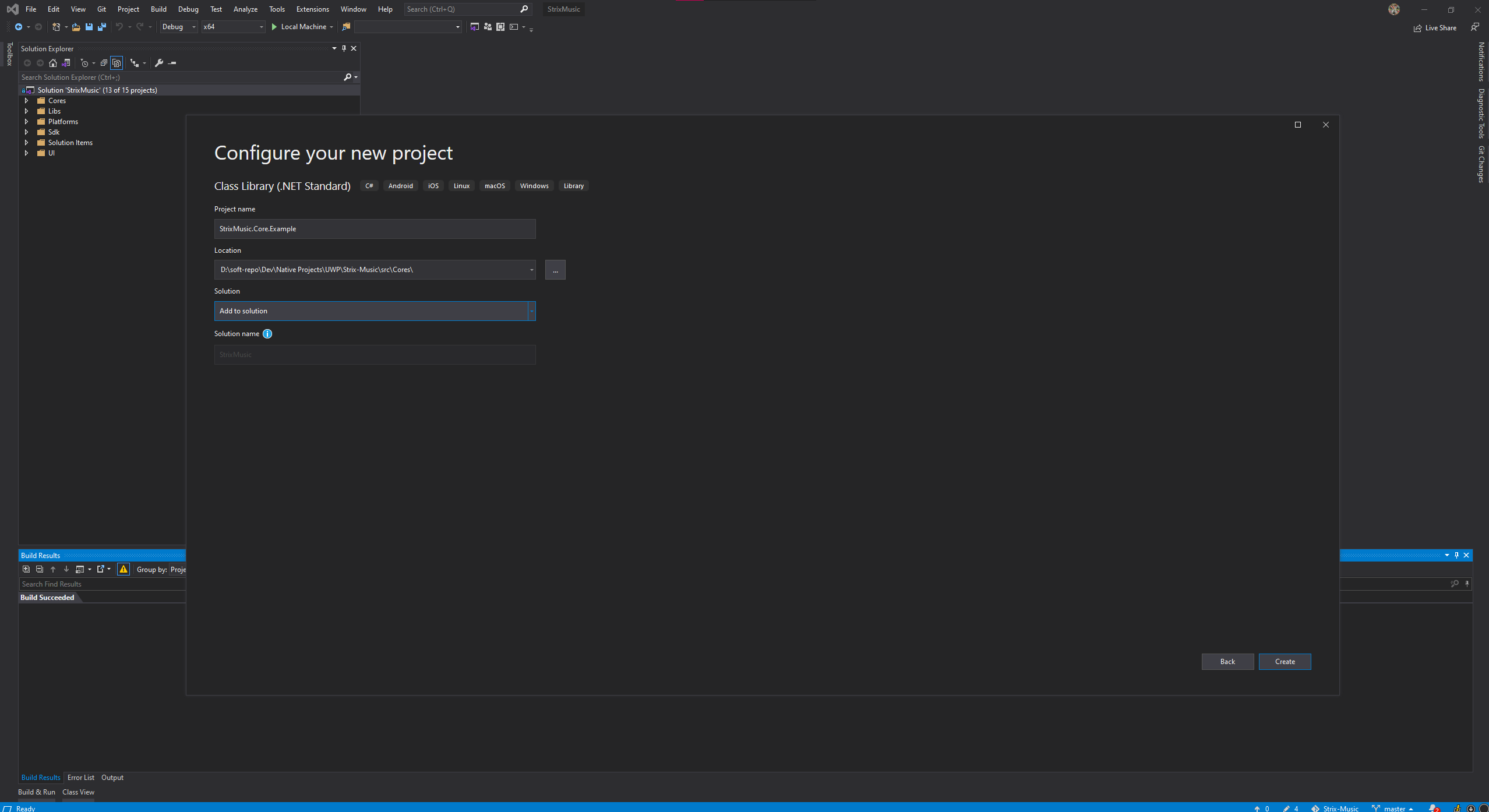Click the Open File folder icon

(x=76, y=27)
